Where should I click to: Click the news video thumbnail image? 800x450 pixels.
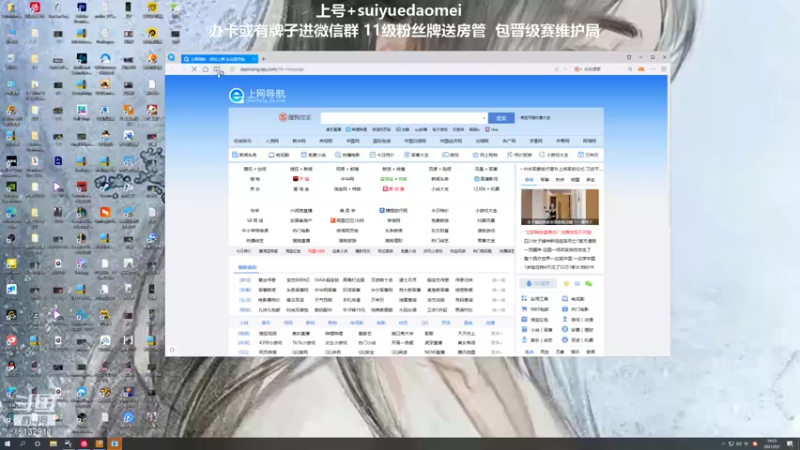pos(560,207)
